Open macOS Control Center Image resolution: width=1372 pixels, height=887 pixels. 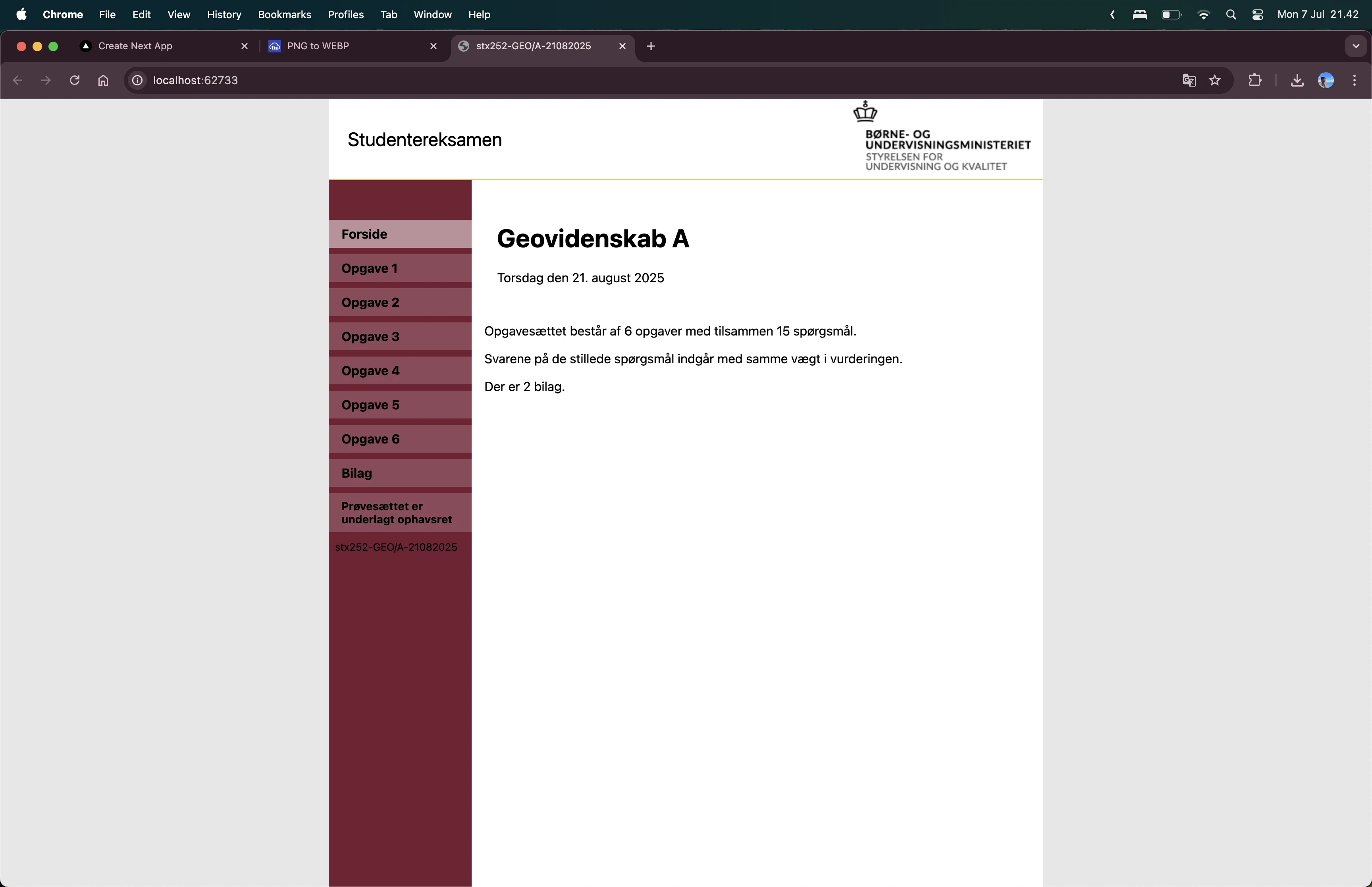(x=1258, y=14)
